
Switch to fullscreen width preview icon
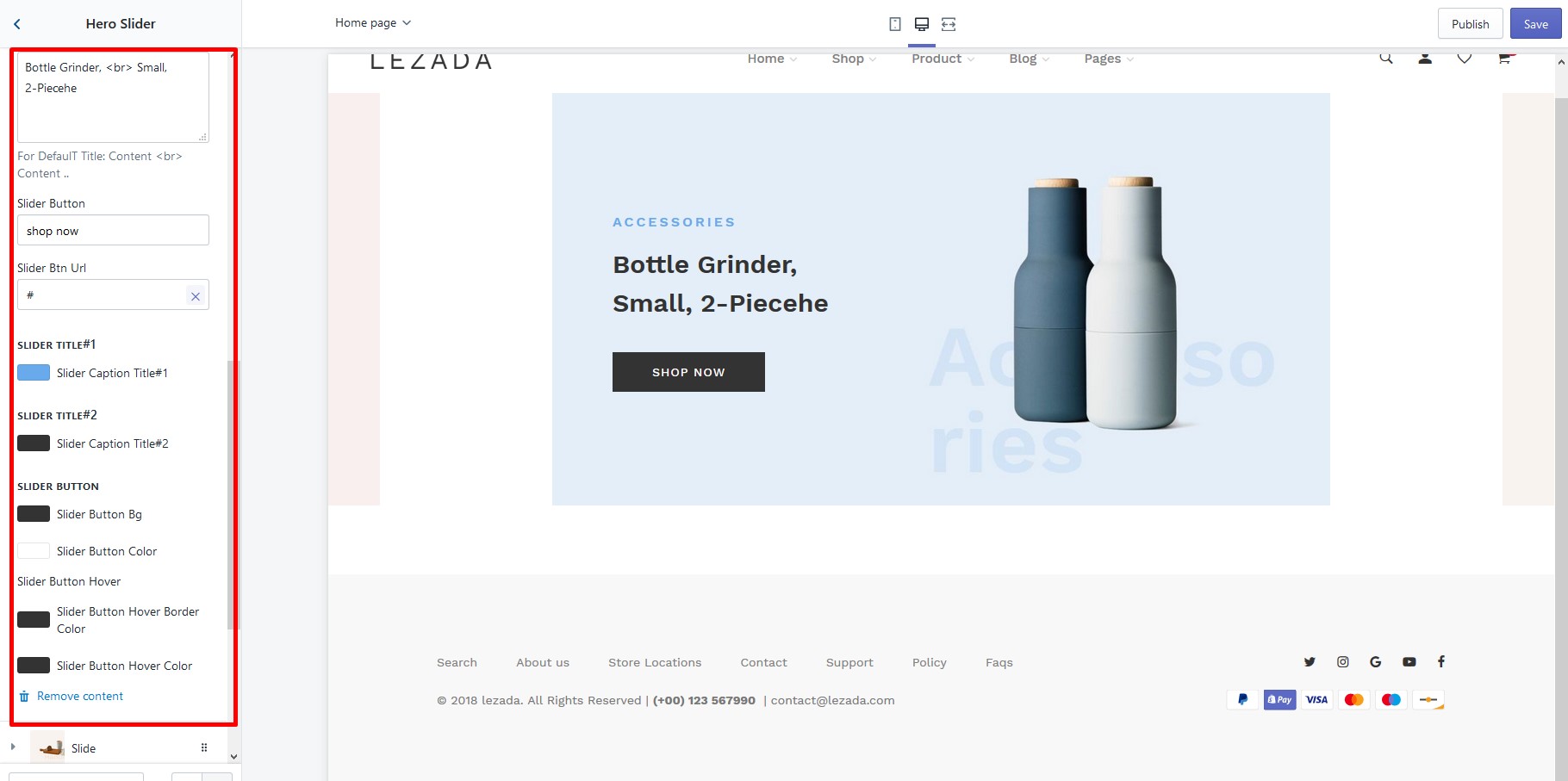pyautogui.click(x=949, y=24)
